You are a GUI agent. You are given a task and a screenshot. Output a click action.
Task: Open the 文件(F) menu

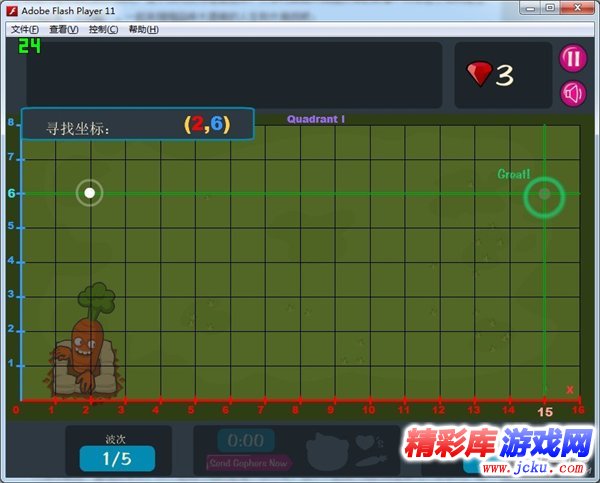tap(27, 29)
